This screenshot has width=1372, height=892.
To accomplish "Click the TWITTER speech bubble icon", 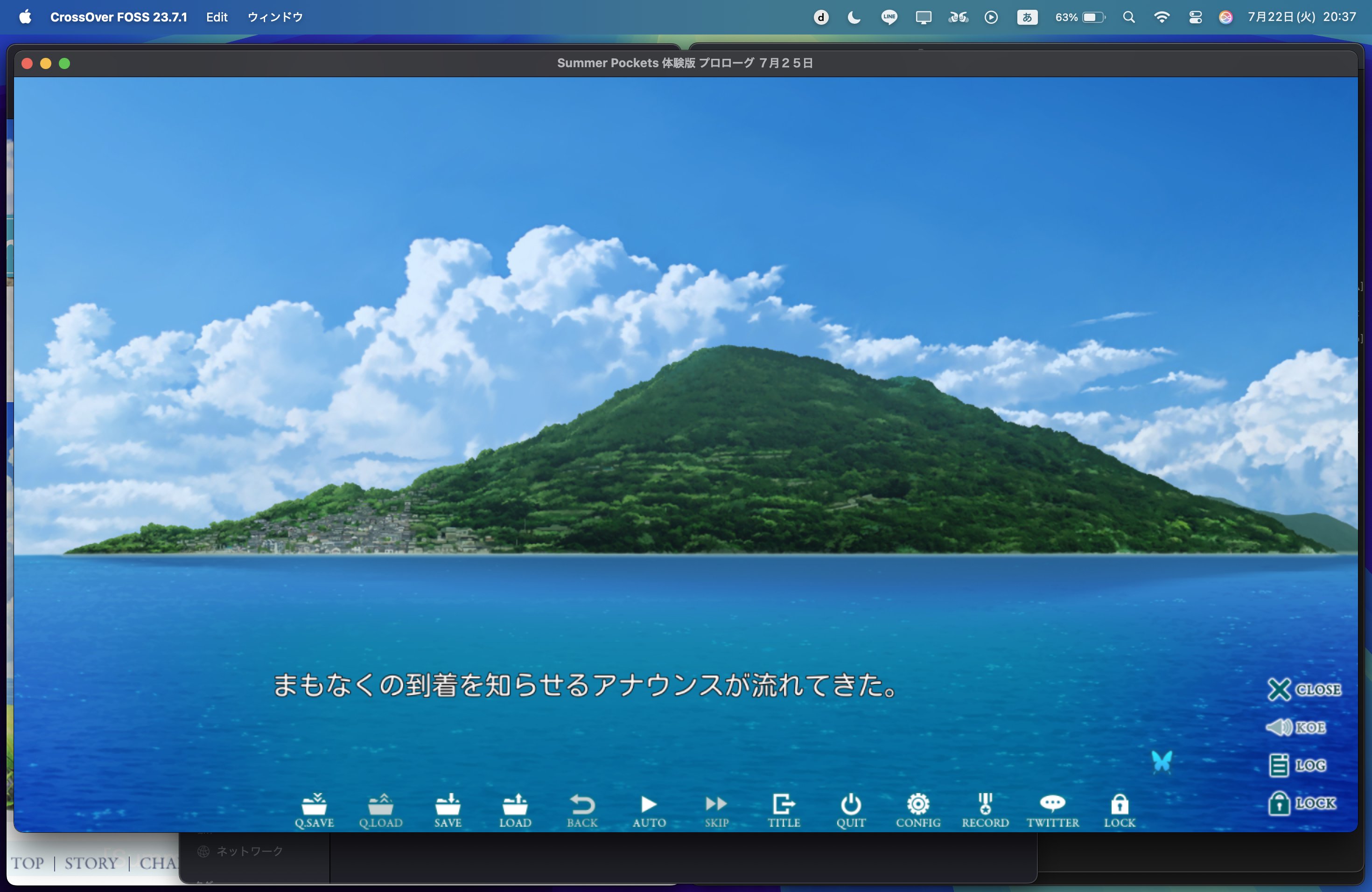I will (1053, 811).
